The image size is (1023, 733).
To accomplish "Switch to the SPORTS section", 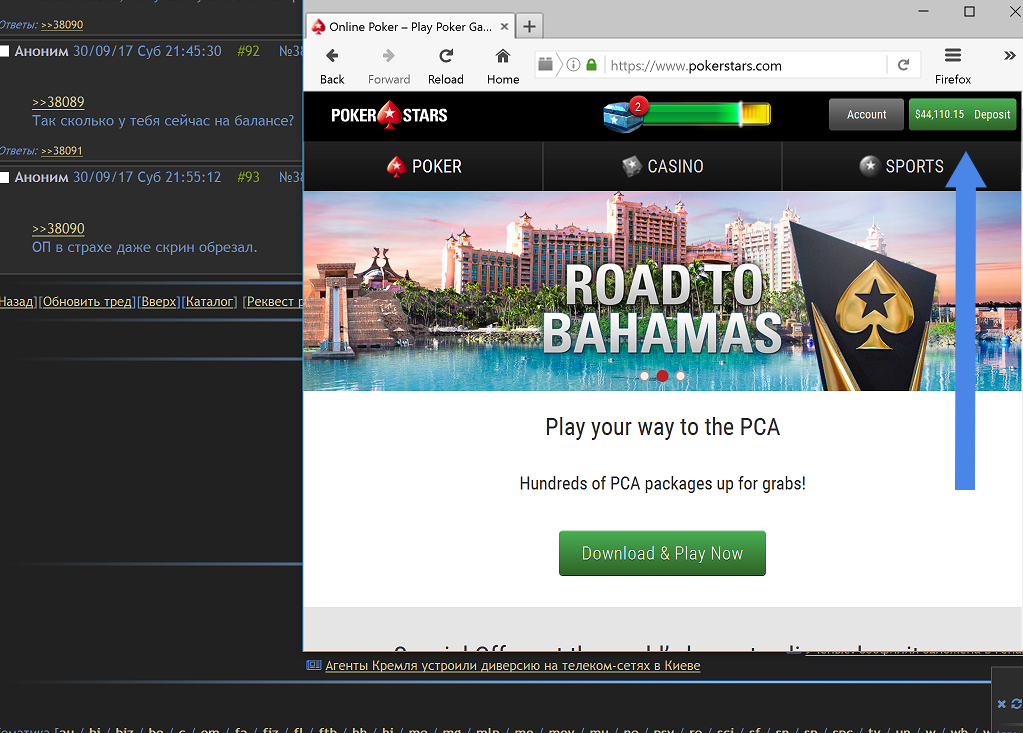I will (902, 166).
